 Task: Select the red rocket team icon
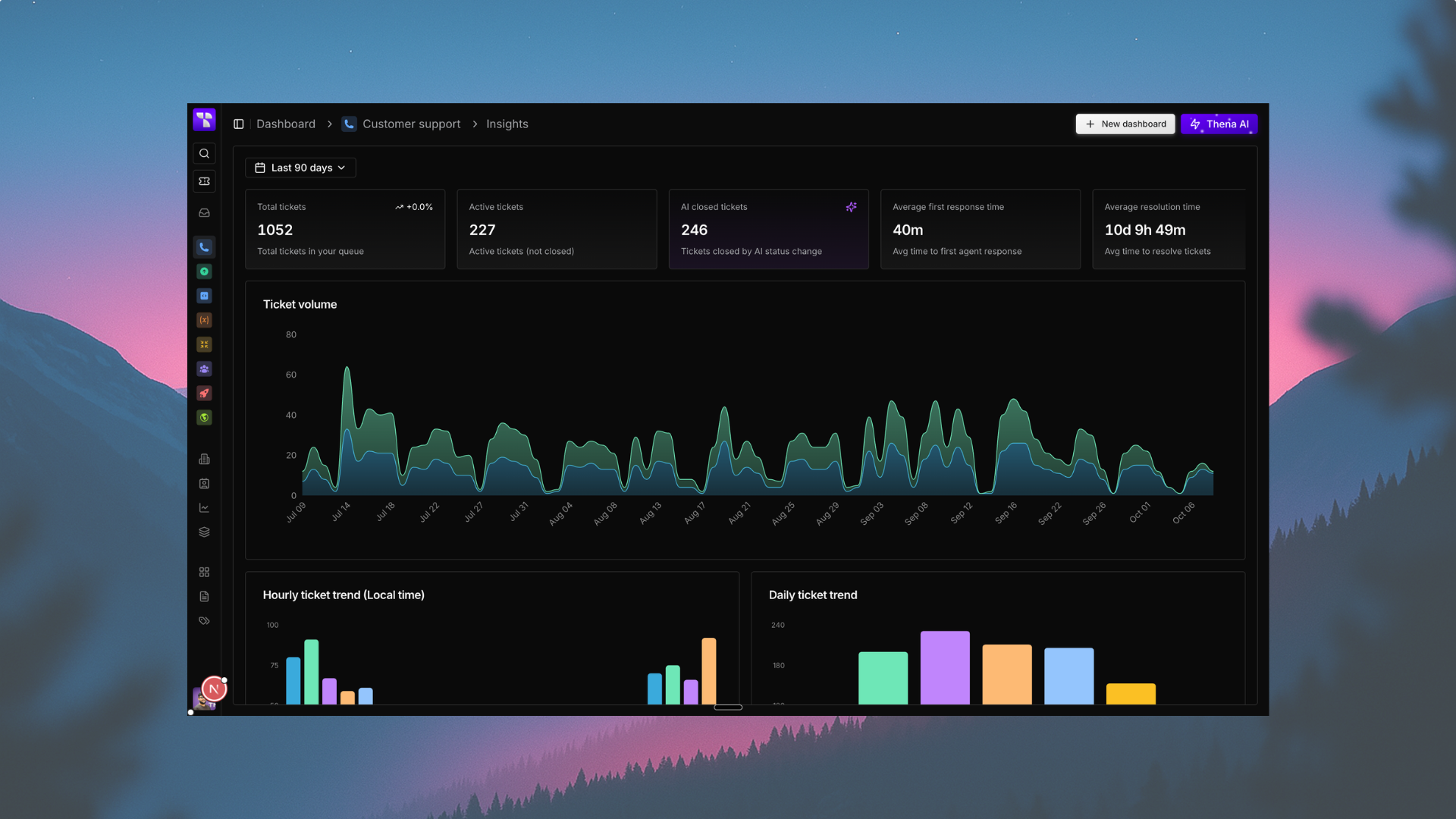(204, 394)
